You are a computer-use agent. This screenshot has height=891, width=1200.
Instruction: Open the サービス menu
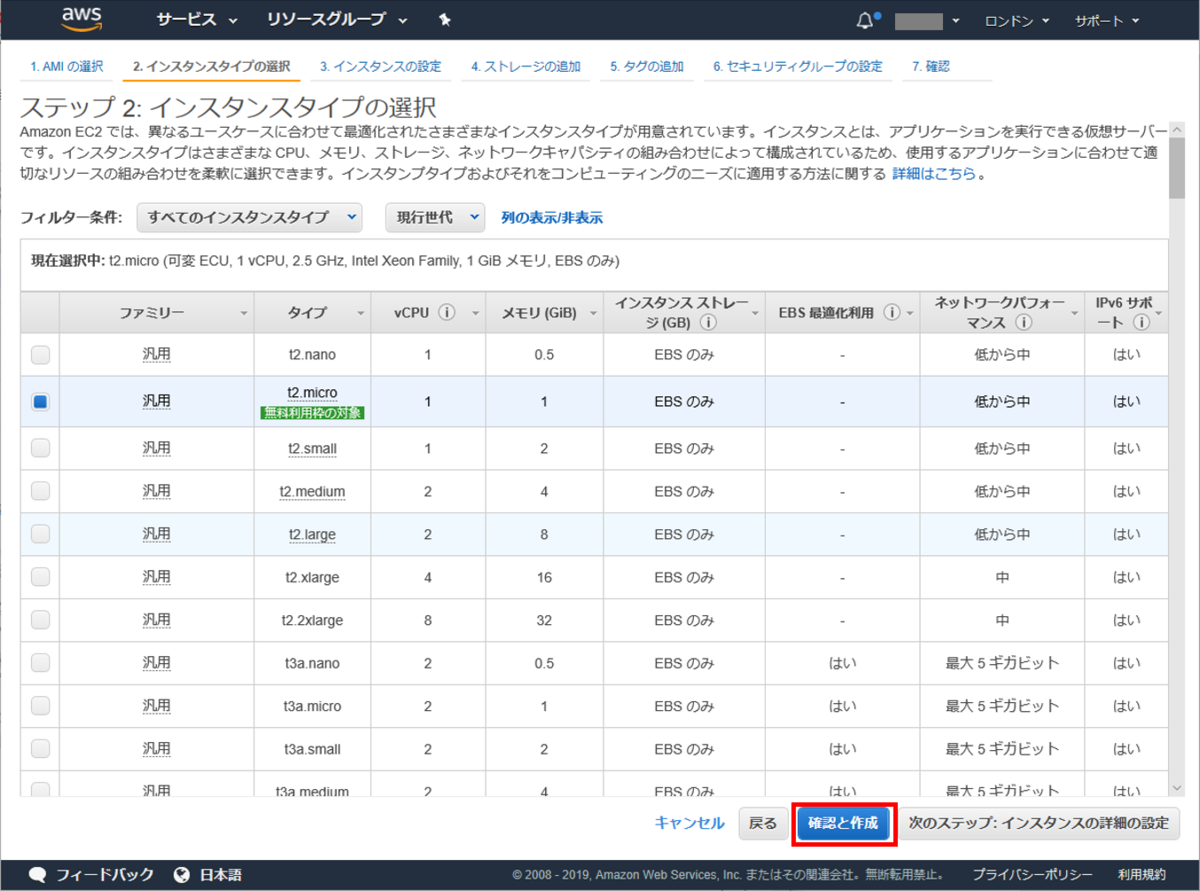tap(197, 20)
